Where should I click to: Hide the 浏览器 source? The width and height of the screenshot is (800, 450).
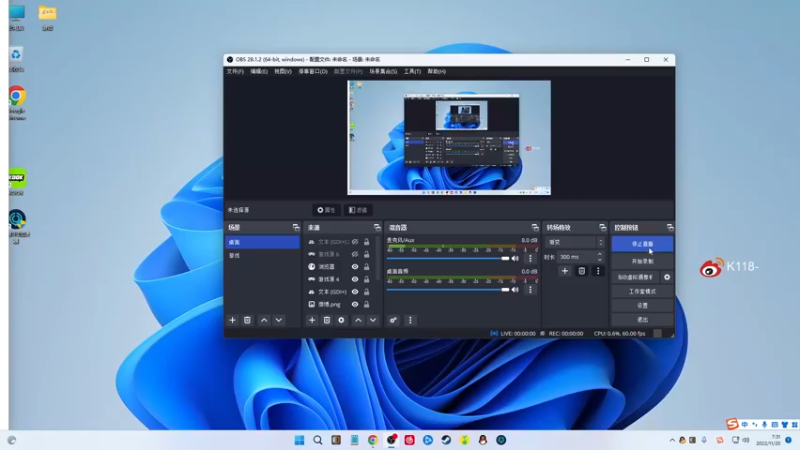point(355,266)
